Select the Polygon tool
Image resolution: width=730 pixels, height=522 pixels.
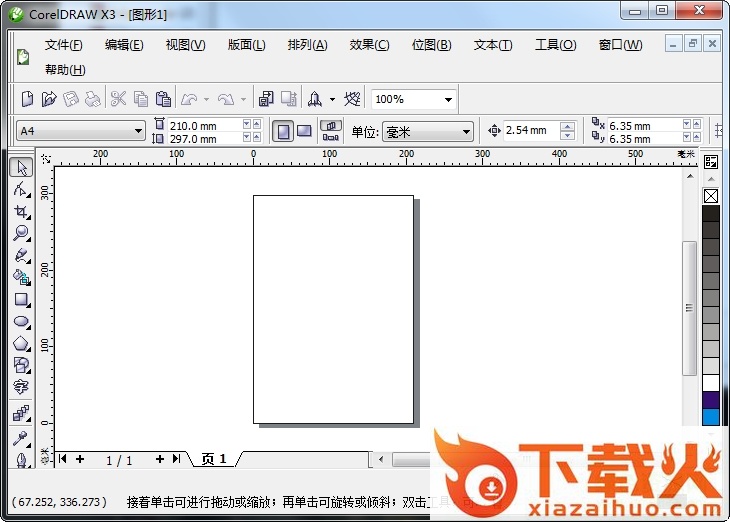click(x=21, y=344)
